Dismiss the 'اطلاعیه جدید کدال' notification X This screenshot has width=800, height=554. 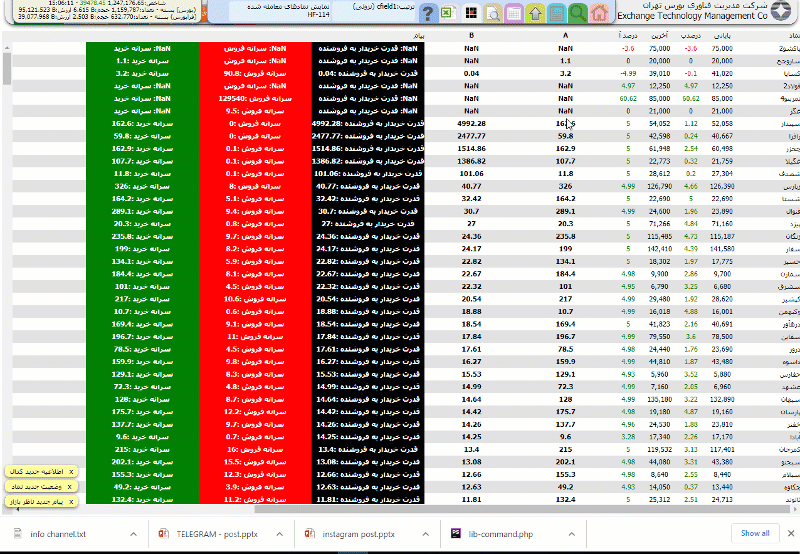[x=71, y=472]
